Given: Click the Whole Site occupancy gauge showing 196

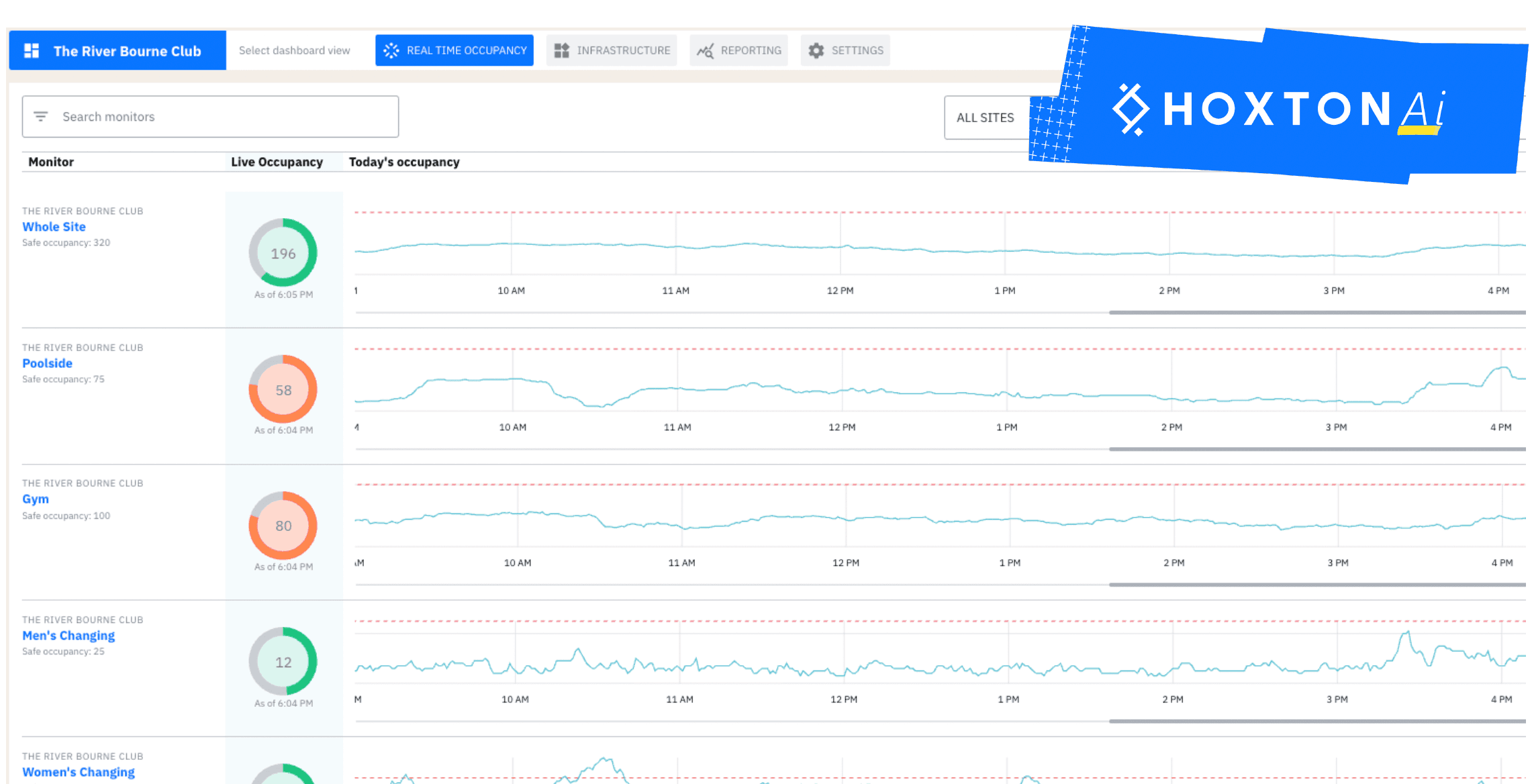Looking at the screenshot, I should click(283, 253).
